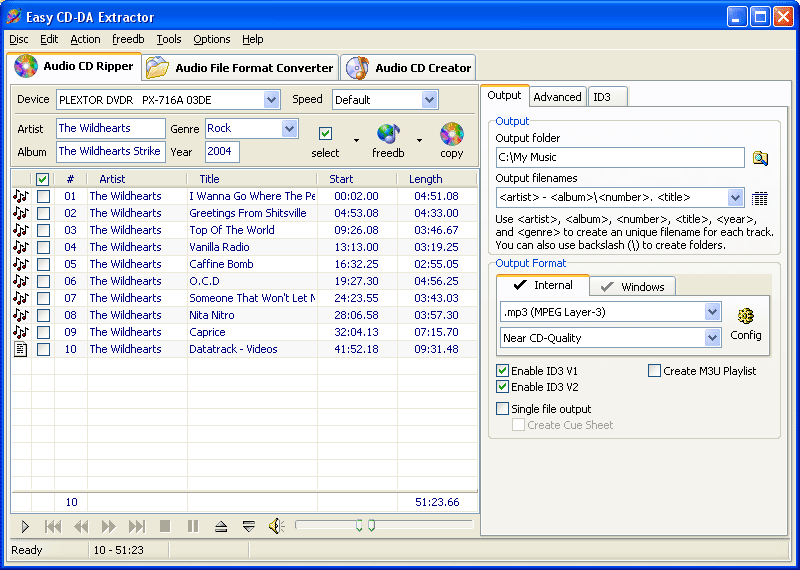Select the Internal codec tab
The width and height of the screenshot is (800, 570).
tap(543, 285)
